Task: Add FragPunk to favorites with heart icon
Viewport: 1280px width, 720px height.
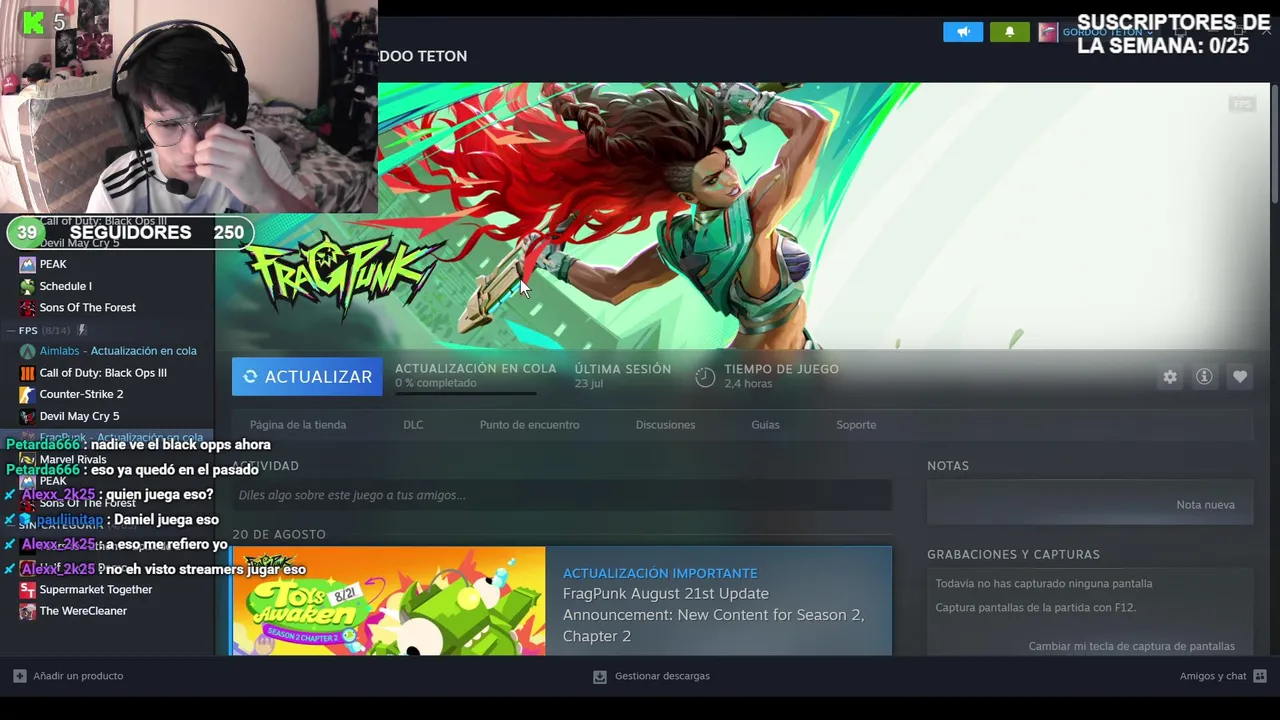Action: click(1240, 377)
